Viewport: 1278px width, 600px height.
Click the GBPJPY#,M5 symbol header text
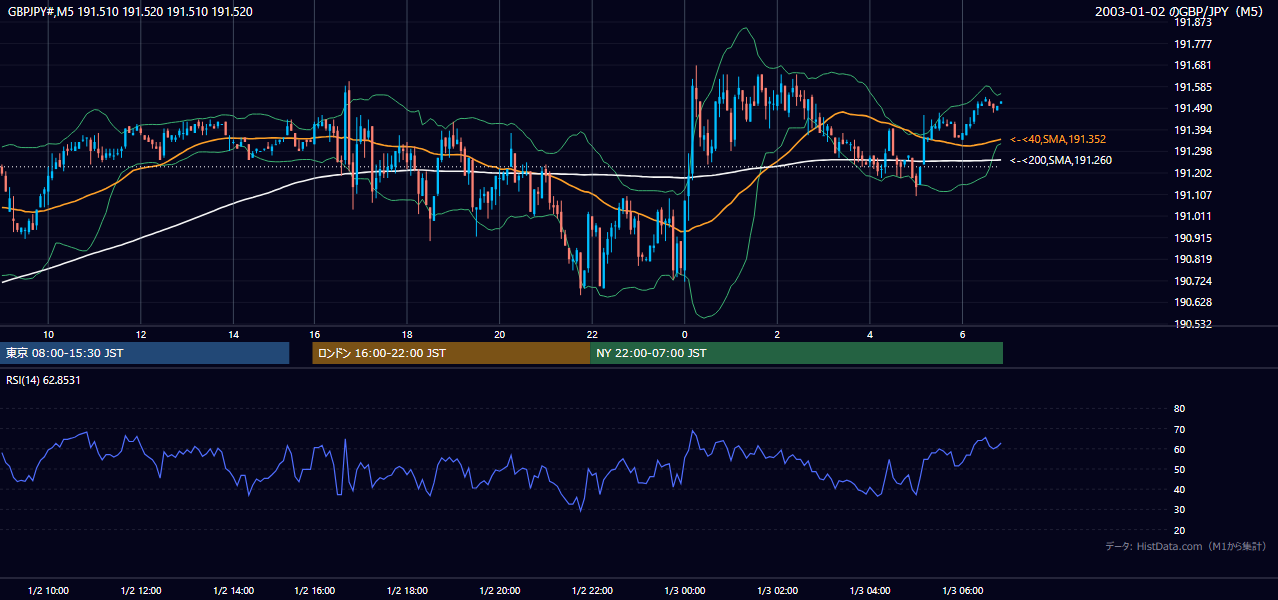coord(130,12)
